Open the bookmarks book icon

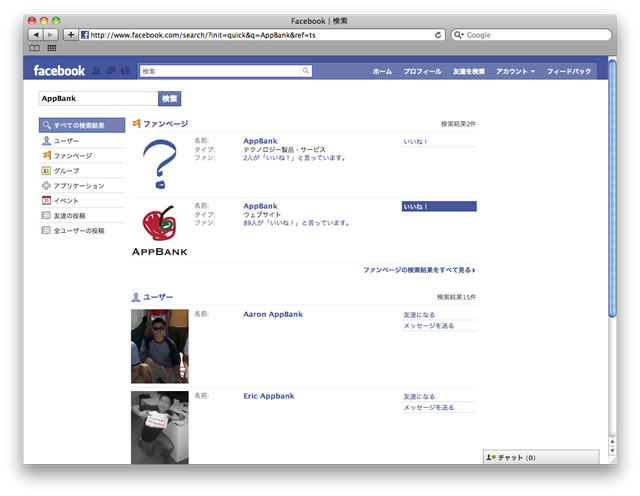34,48
